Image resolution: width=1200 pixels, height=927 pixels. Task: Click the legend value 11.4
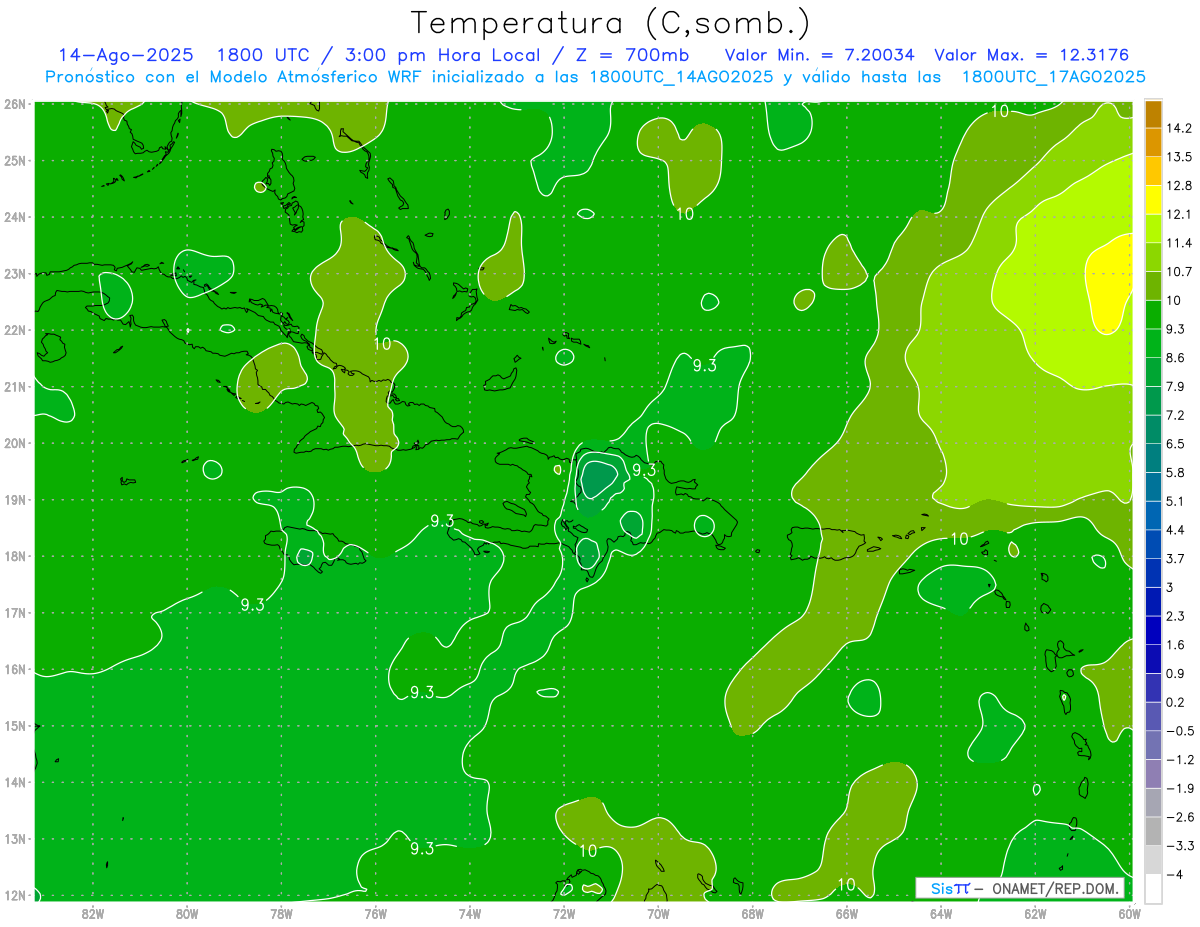point(1178,243)
